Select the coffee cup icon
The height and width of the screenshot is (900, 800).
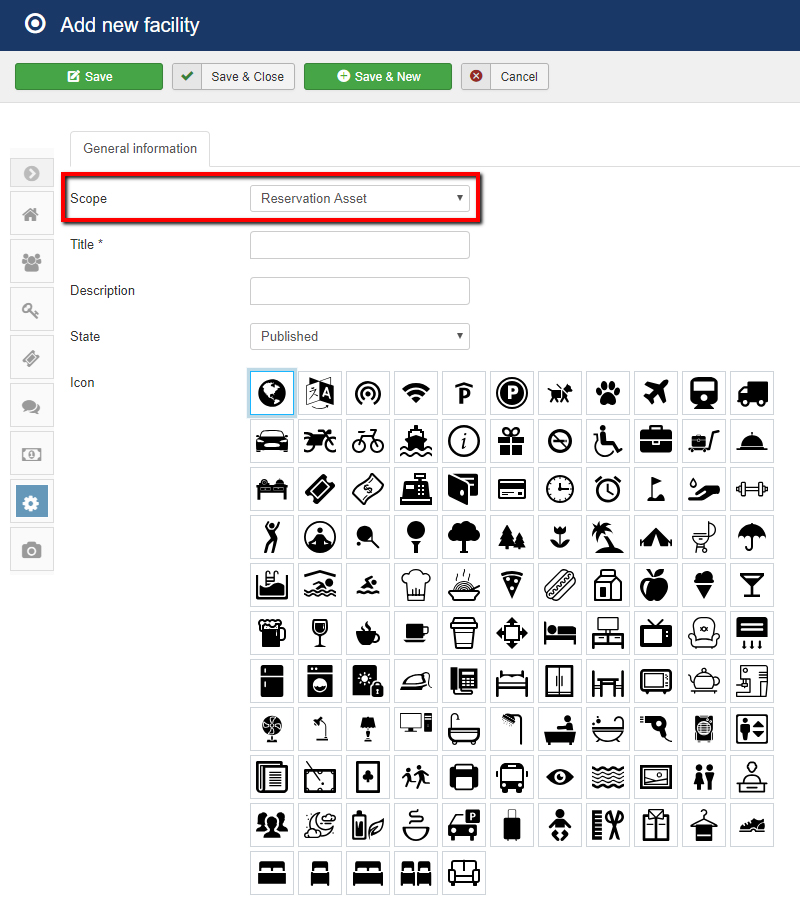(x=368, y=633)
